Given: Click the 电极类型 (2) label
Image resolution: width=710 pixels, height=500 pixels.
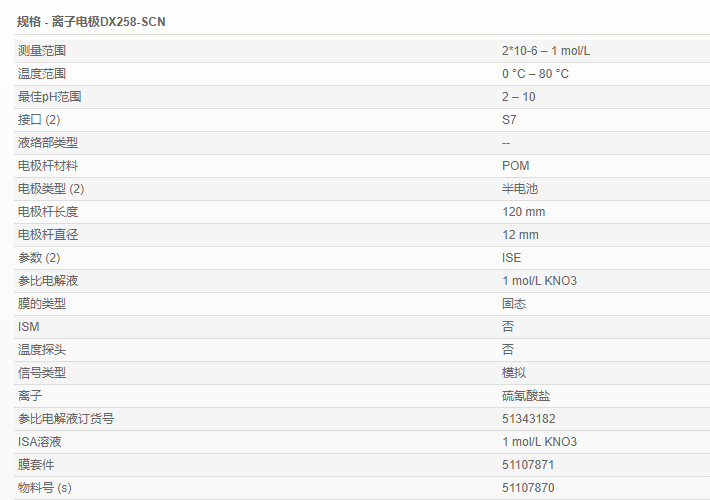Looking at the screenshot, I should tap(51, 189).
